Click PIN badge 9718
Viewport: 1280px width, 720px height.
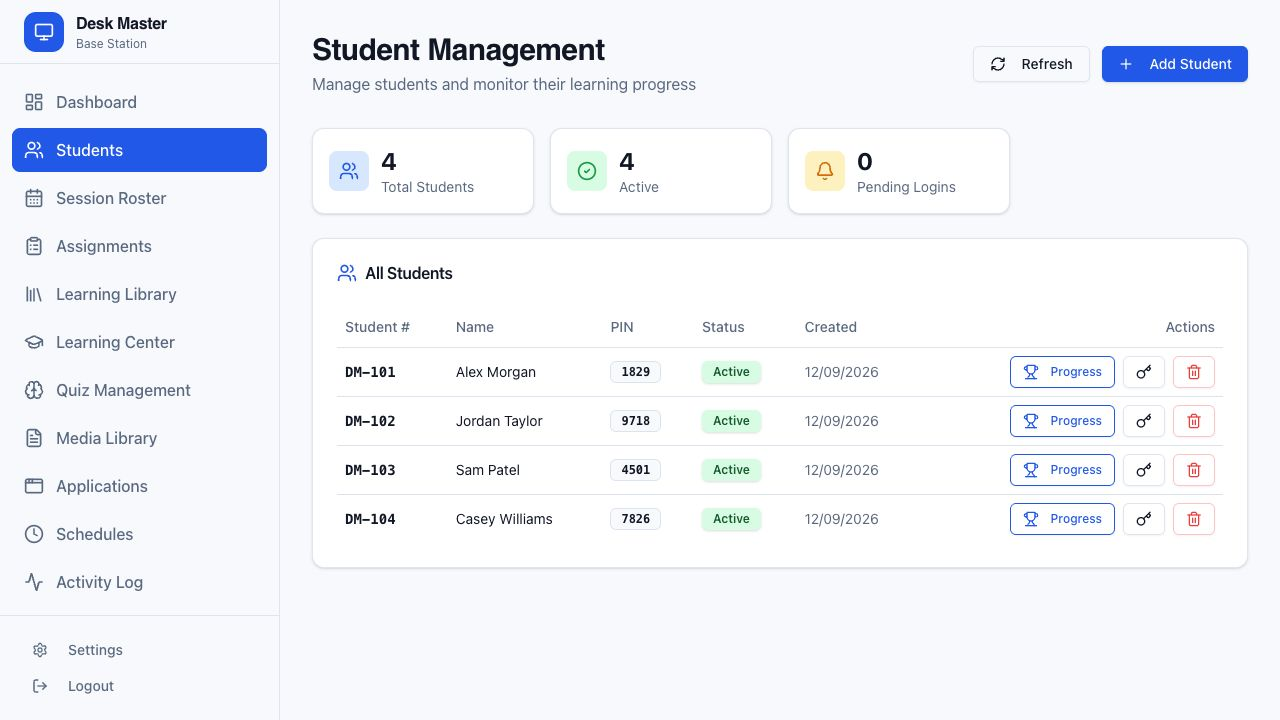coord(635,421)
